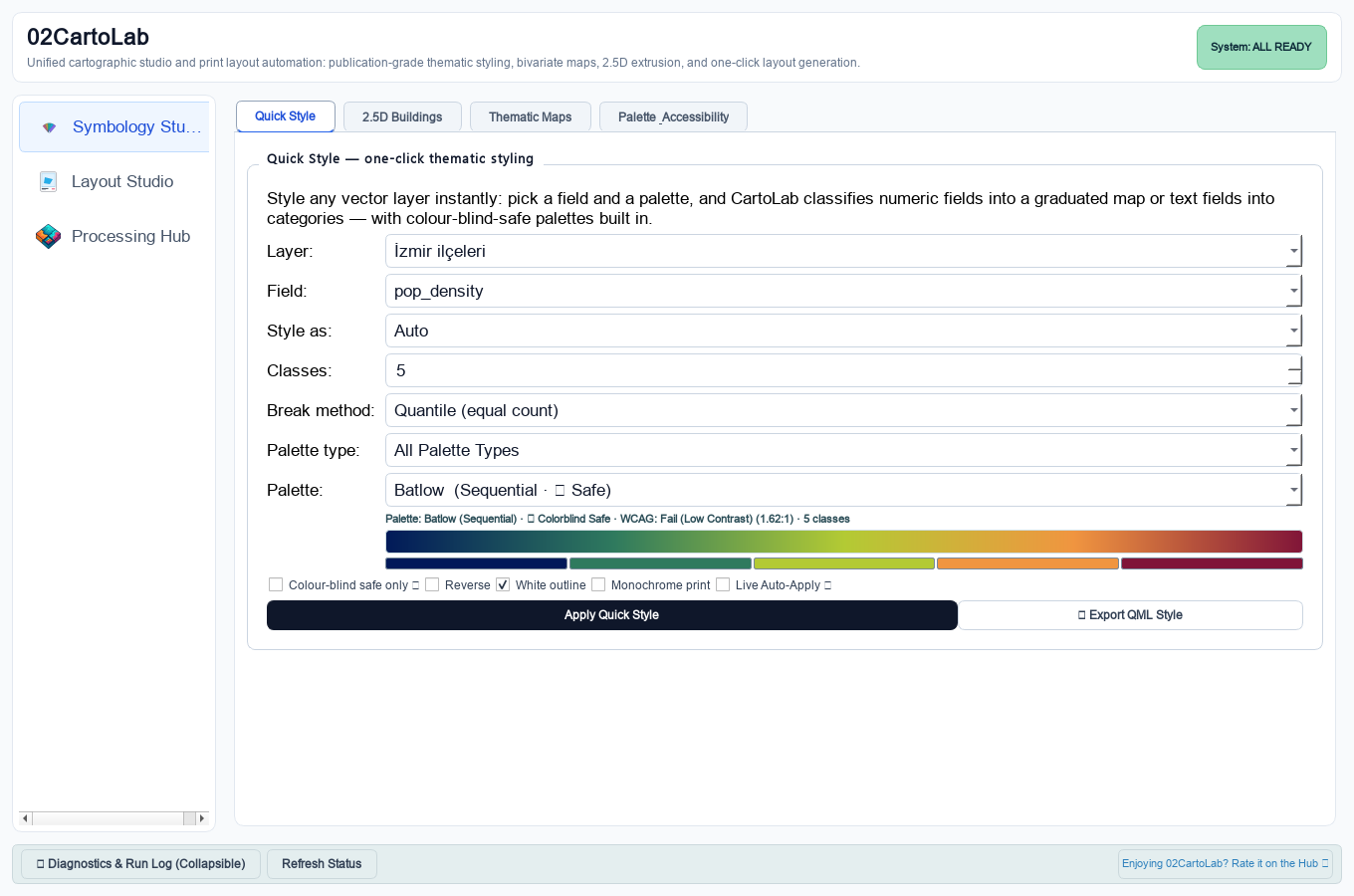The width and height of the screenshot is (1354, 896).
Task: Turn on Live Auto-Apply checkbox
Action: pos(723,585)
